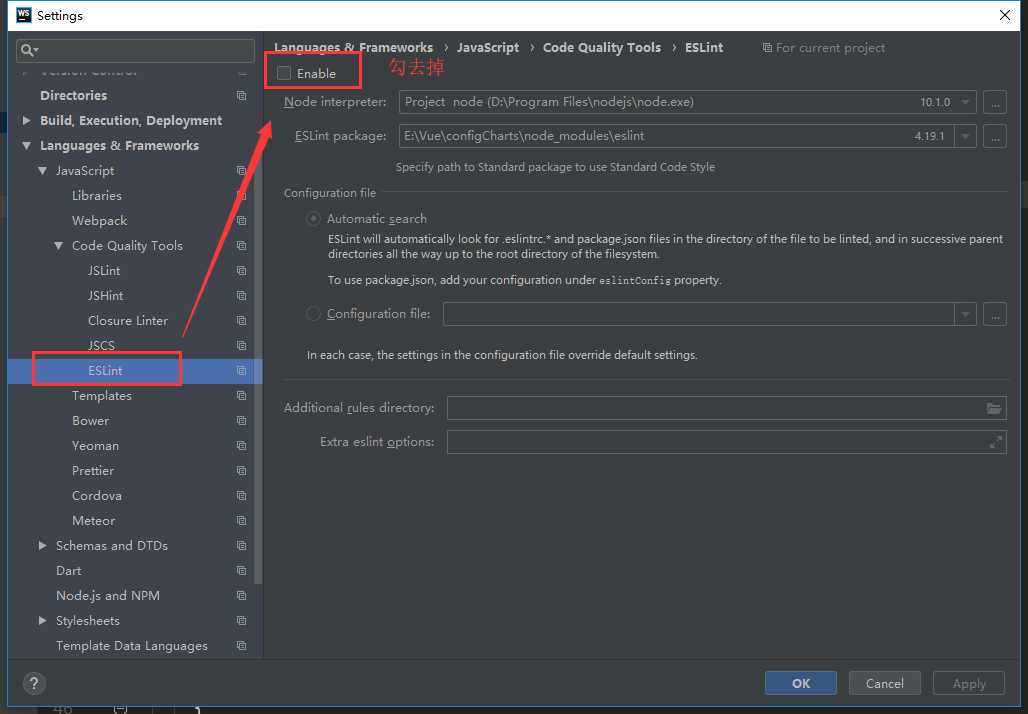The image size is (1028, 714).
Task: Select the Configuration file radio option
Action: tap(313, 314)
